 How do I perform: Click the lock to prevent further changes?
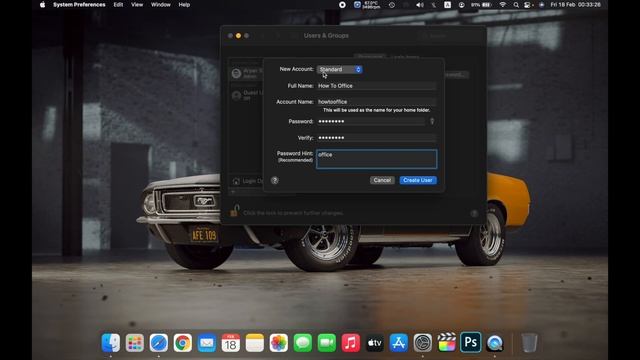(x=235, y=211)
